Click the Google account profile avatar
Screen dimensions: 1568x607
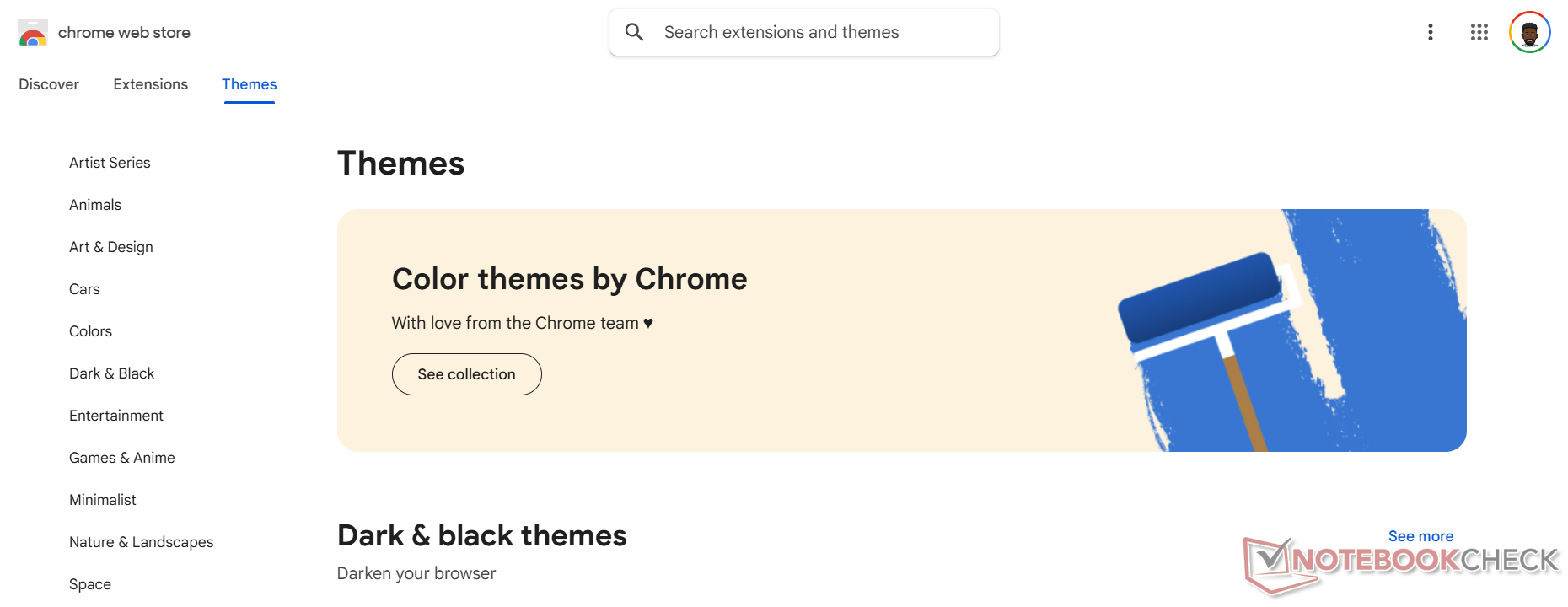click(x=1529, y=33)
